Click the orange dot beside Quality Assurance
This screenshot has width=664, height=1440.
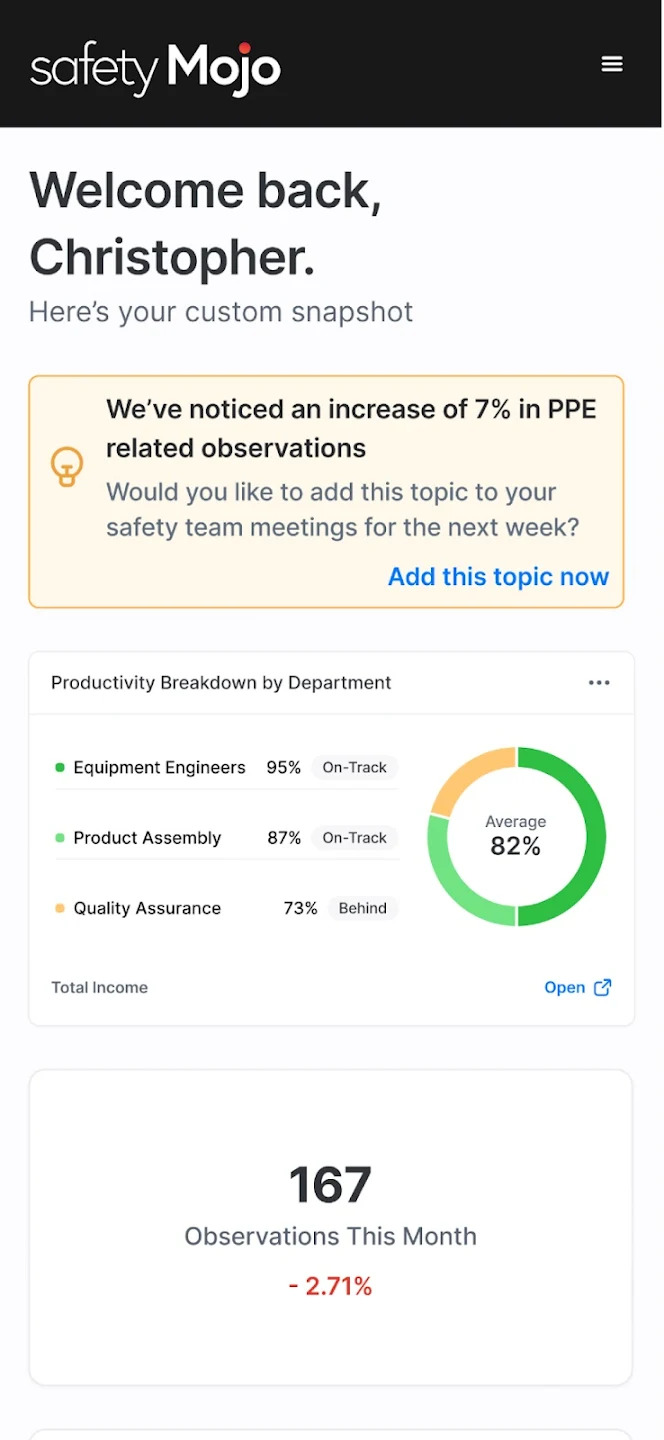pyautogui.click(x=58, y=908)
